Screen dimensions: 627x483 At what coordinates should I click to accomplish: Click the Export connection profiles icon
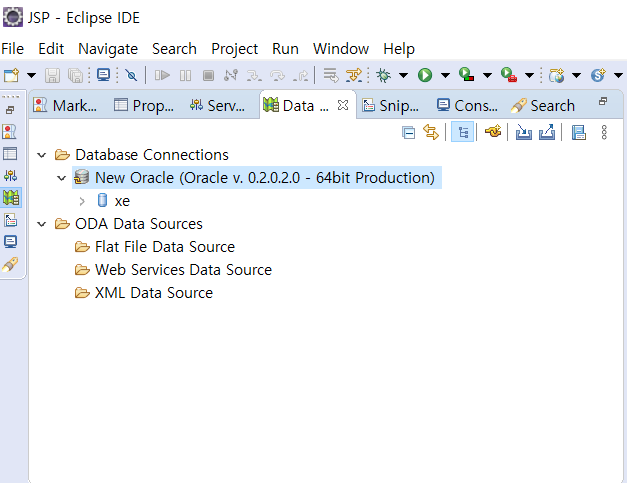tap(547, 132)
